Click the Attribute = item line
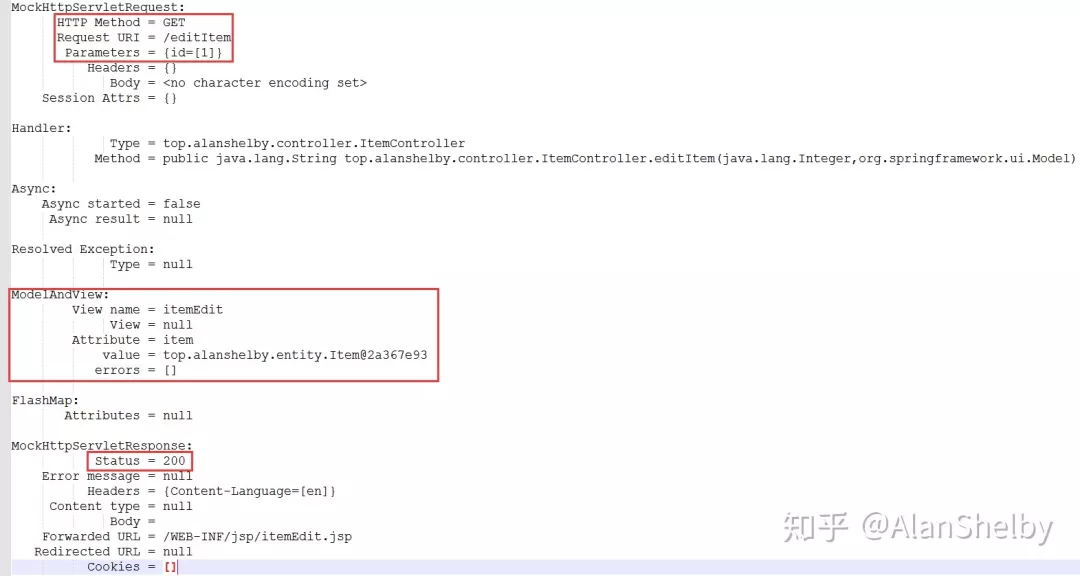This screenshot has width=1080, height=576. click(x=132, y=340)
